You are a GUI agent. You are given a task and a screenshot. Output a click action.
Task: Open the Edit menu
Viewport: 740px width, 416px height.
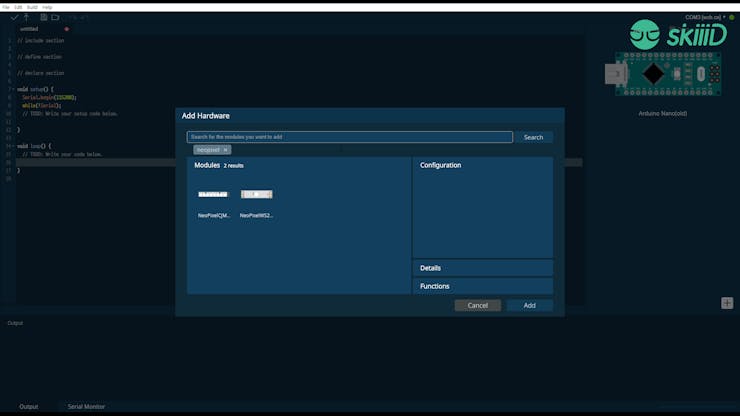18,8
